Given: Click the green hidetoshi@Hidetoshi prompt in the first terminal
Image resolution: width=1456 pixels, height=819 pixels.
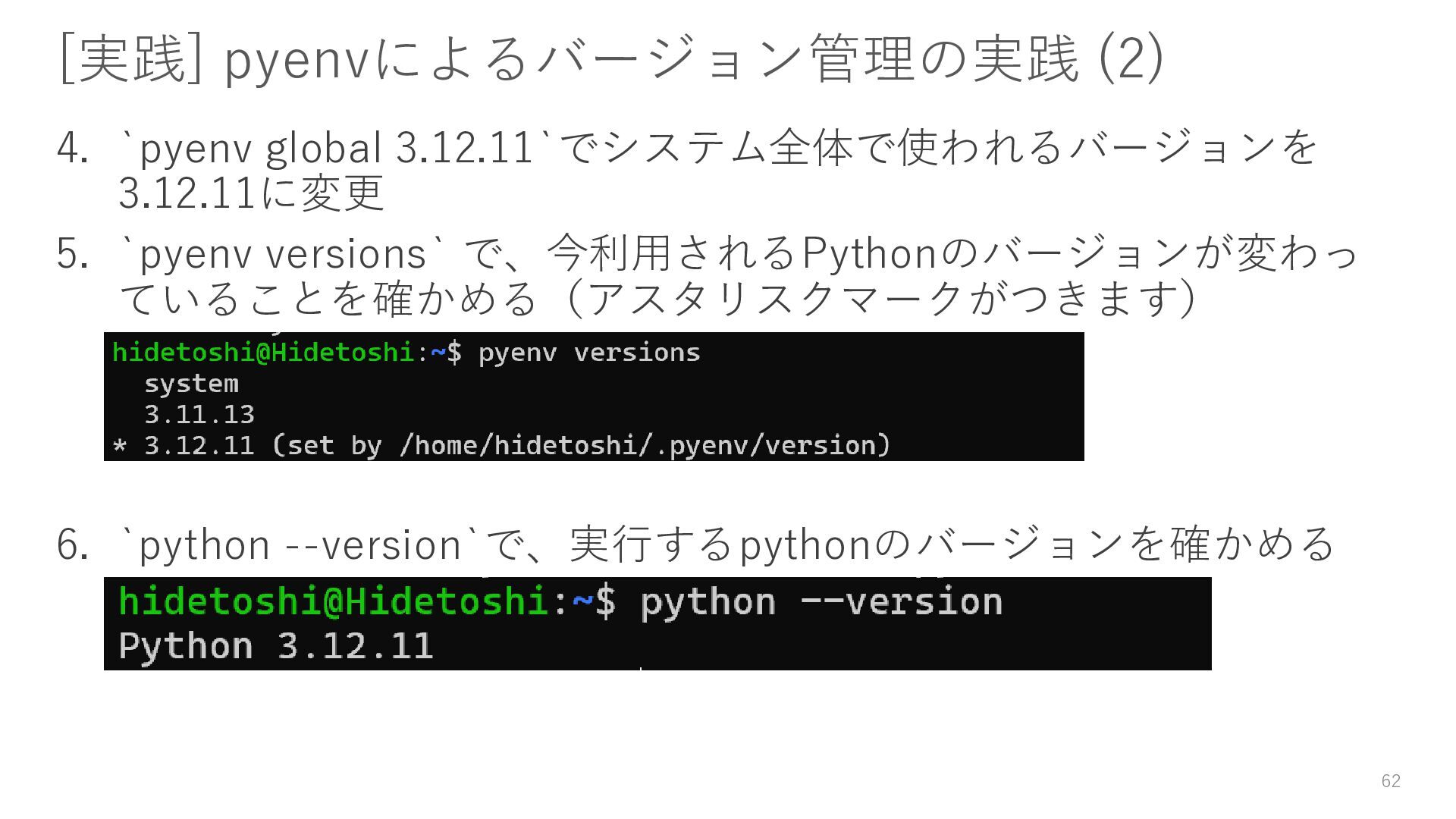Looking at the screenshot, I should click(x=262, y=353).
